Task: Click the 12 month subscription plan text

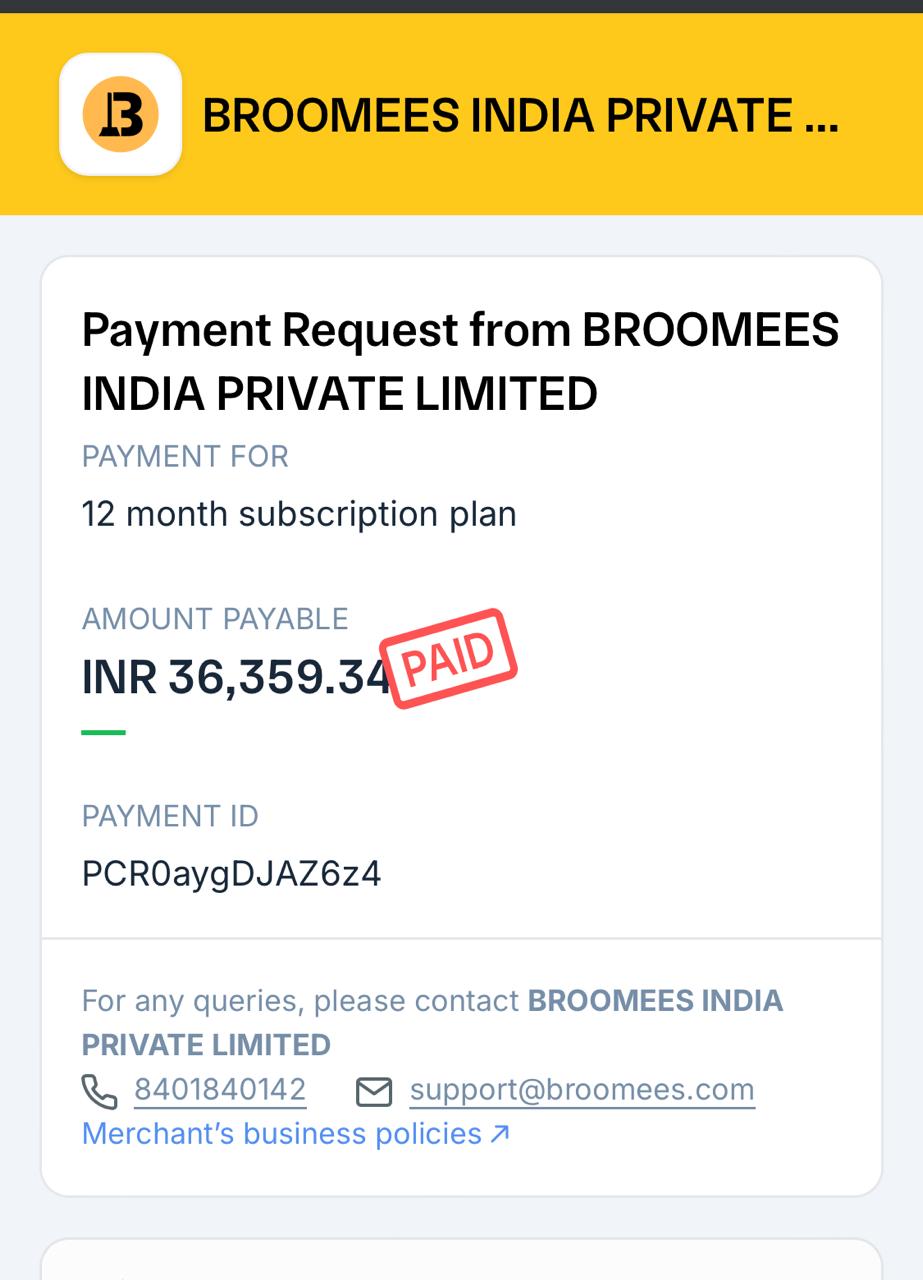Action: click(299, 515)
